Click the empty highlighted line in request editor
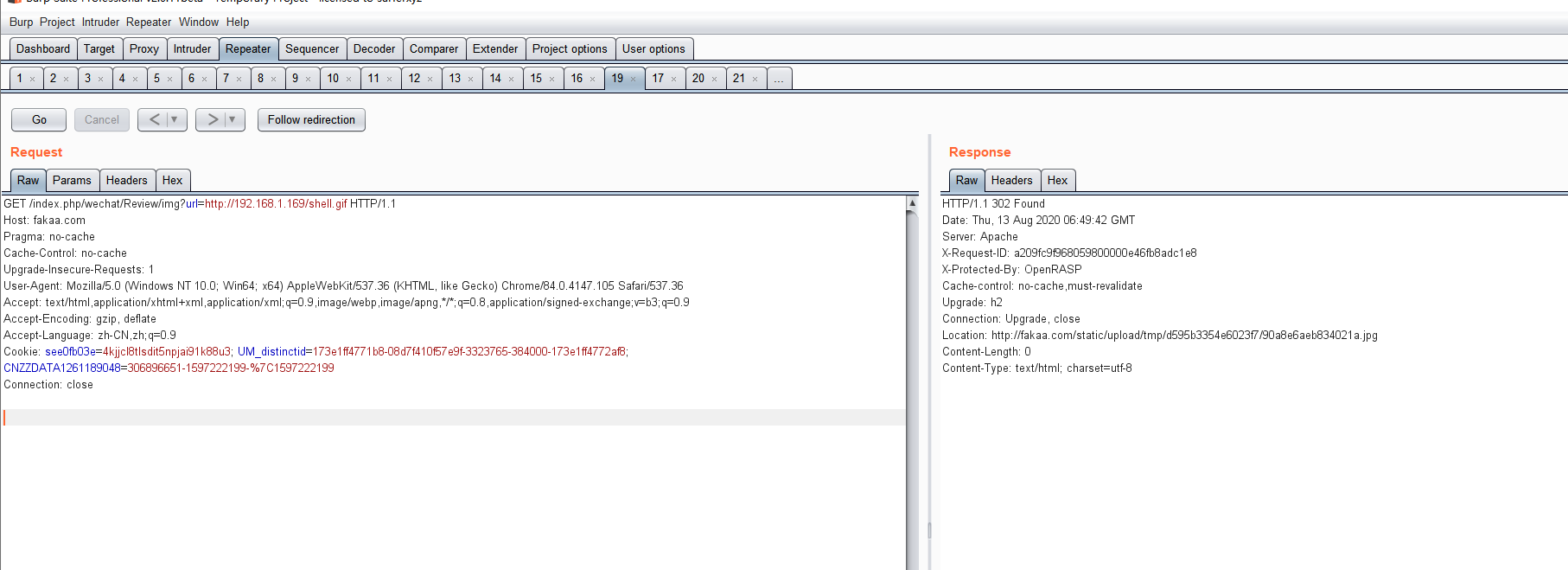 pyautogui.click(x=454, y=418)
